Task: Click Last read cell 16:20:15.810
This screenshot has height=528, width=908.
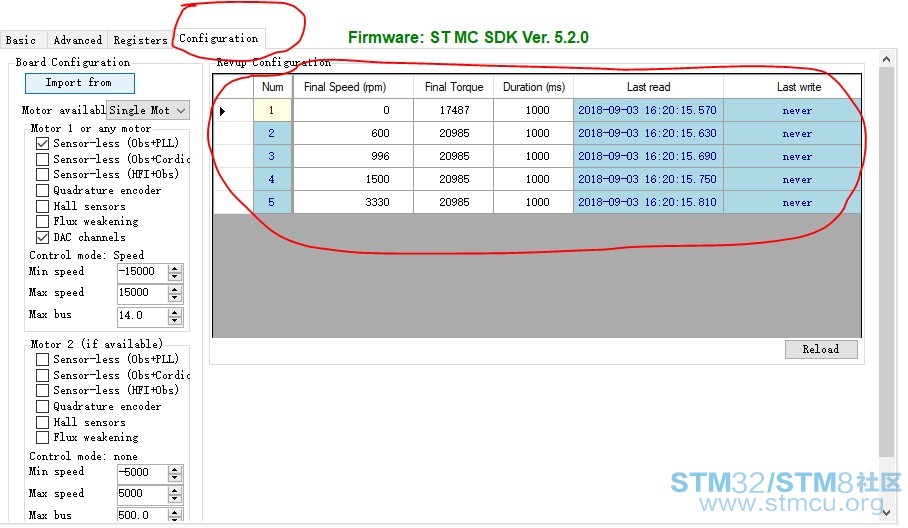Action: point(648,202)
